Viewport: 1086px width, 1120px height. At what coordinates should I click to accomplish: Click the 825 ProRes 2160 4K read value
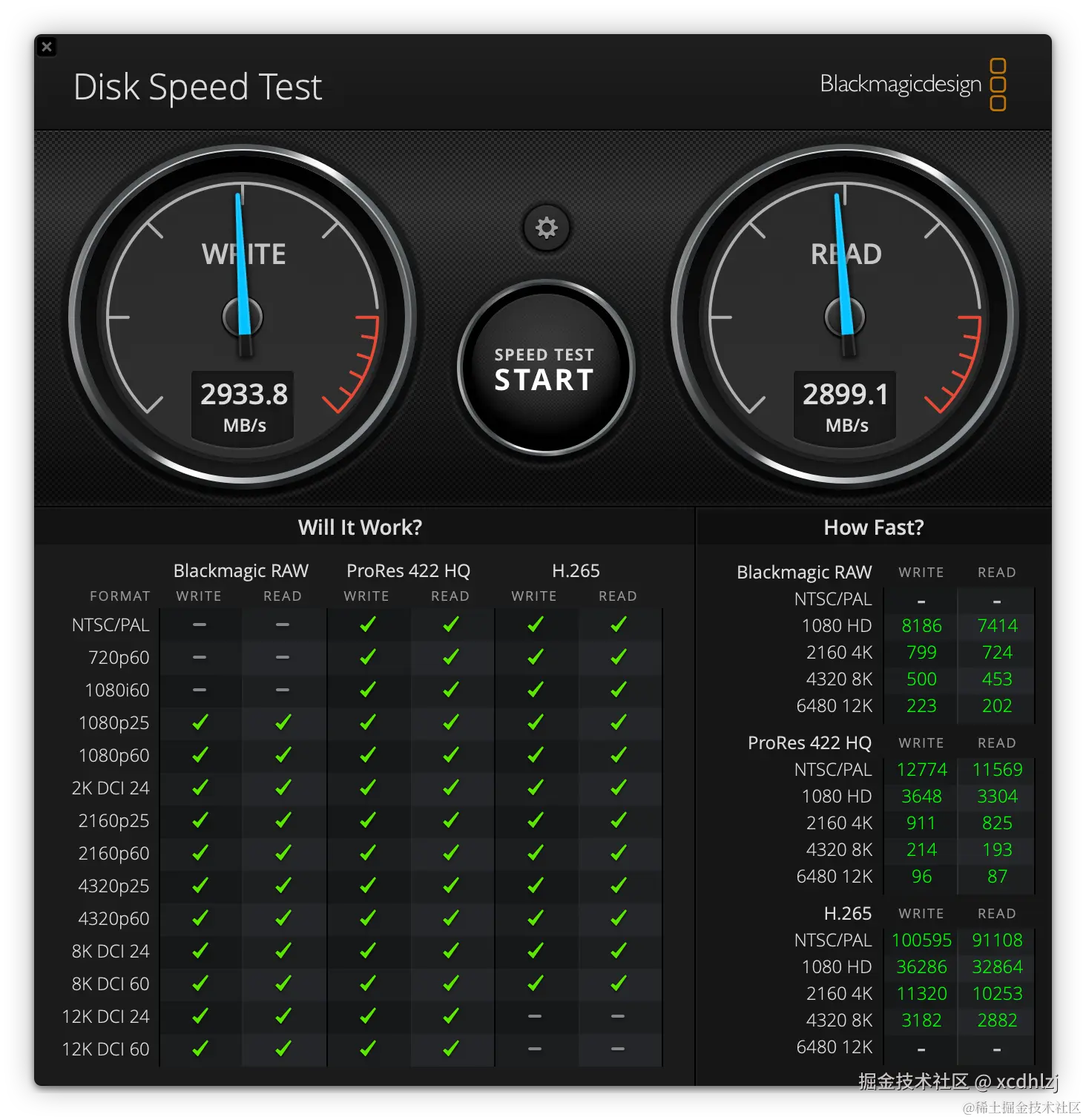click(997, 823)
